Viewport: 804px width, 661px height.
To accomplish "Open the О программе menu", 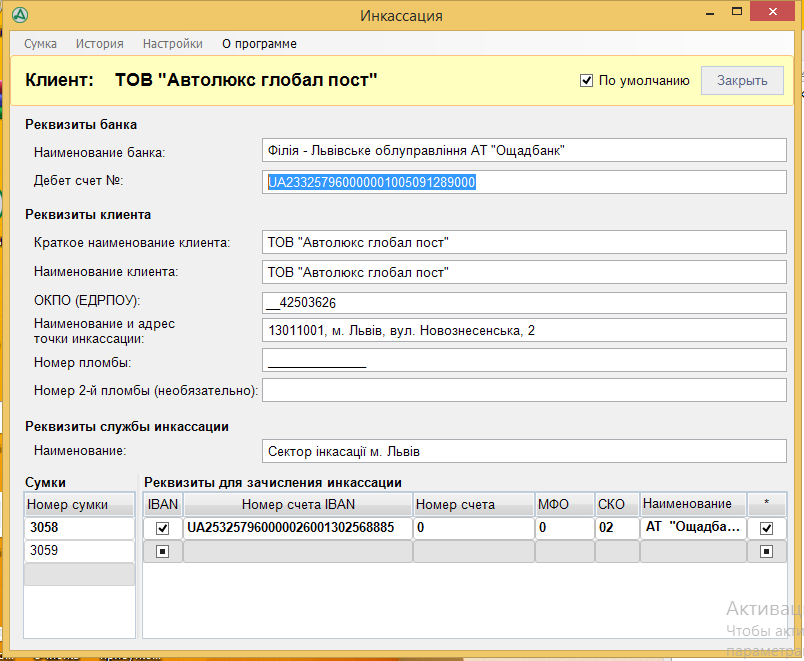I will point(259,44).
